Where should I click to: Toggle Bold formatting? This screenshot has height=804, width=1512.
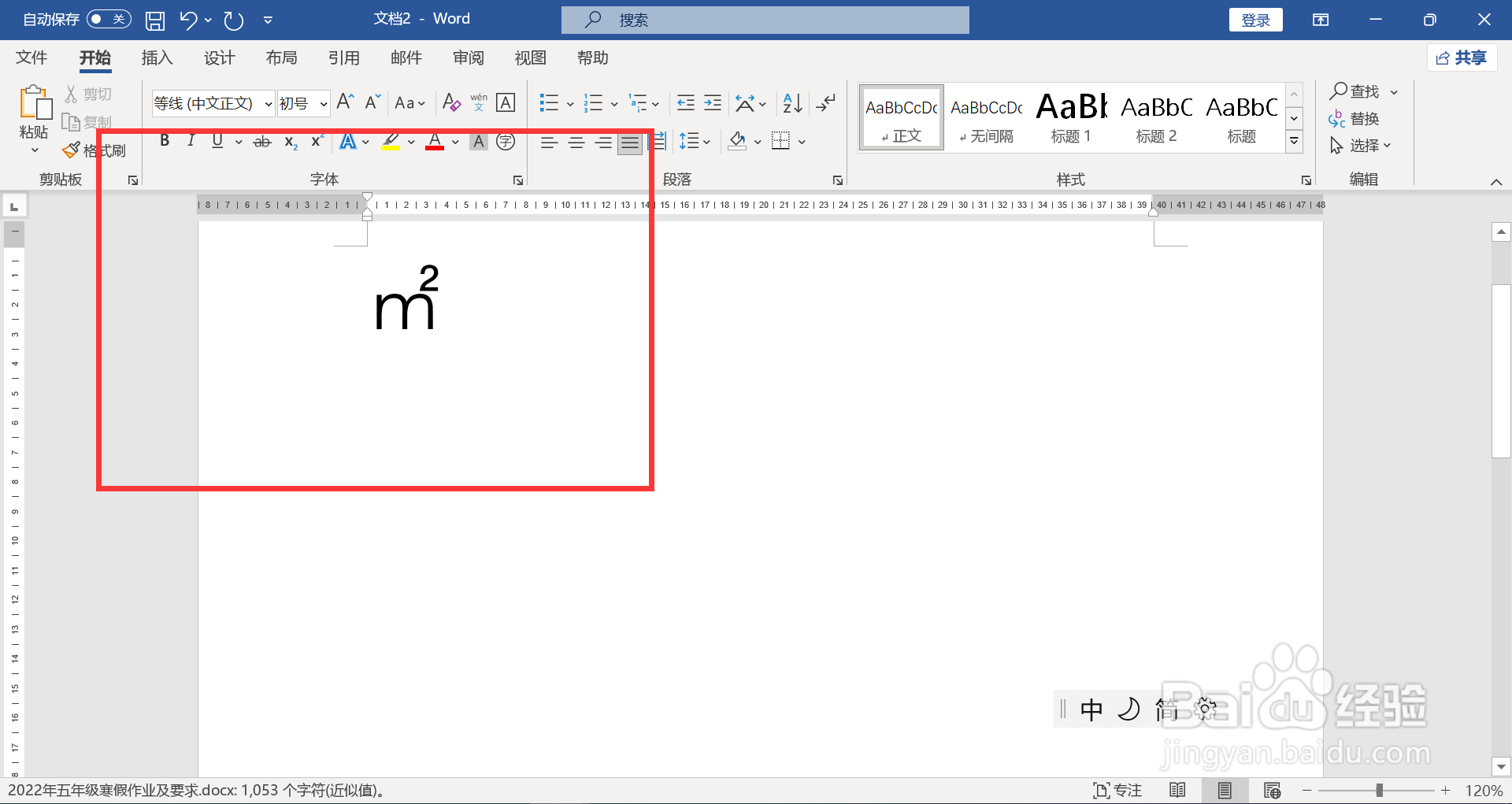pos(165,141)
